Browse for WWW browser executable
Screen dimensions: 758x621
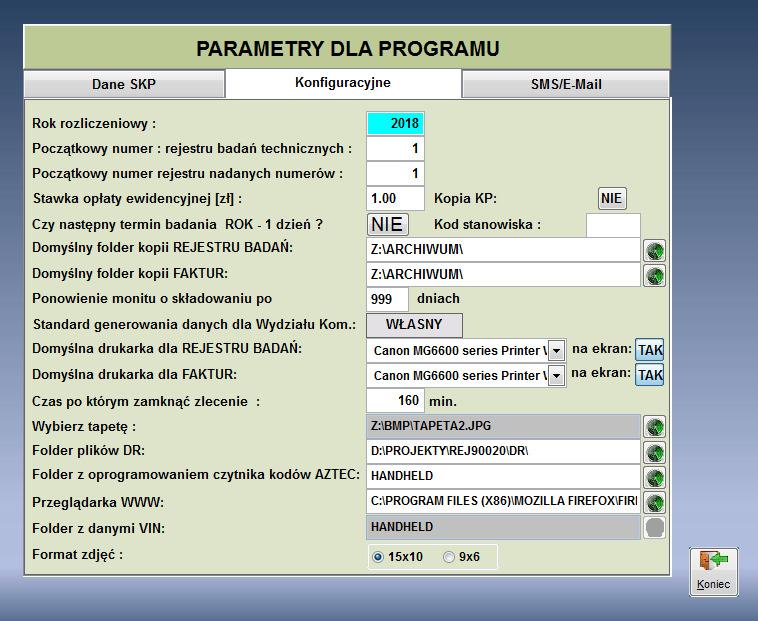(654, 503)
